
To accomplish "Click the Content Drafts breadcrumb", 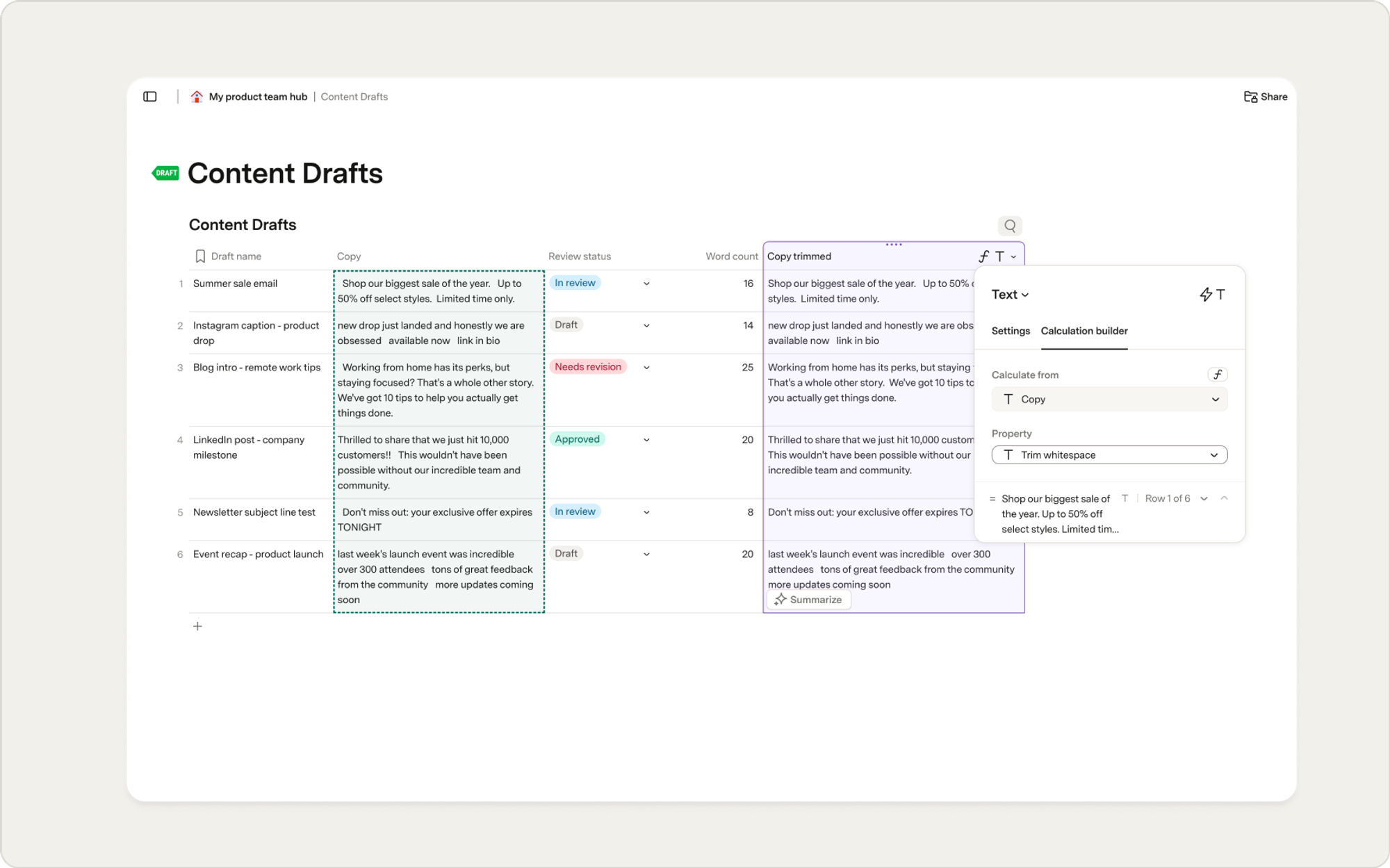I will point(354,97).
